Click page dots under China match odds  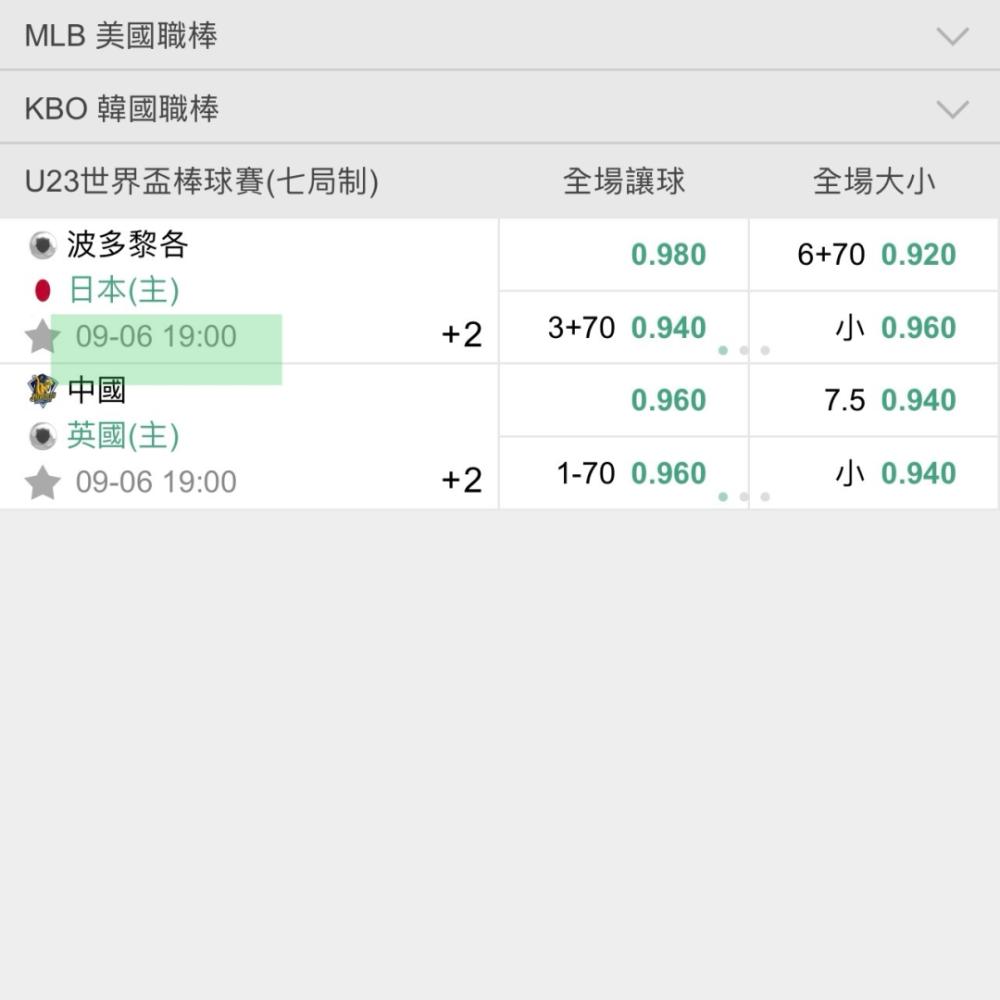click(x=744, y=496)
